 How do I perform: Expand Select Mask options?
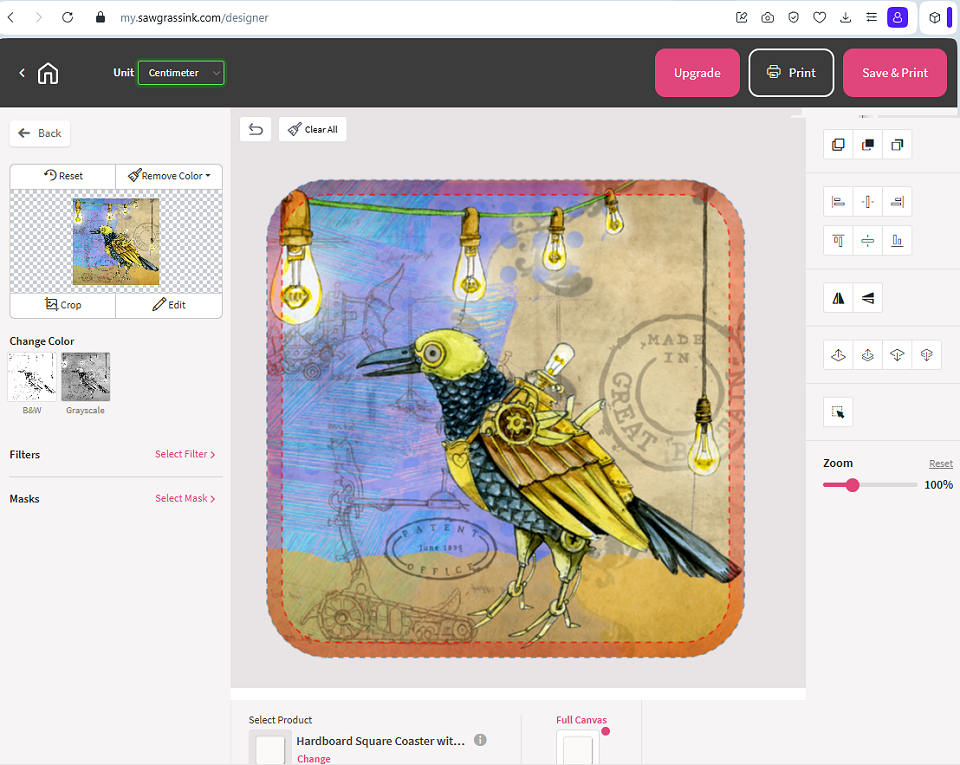[185, 499]
